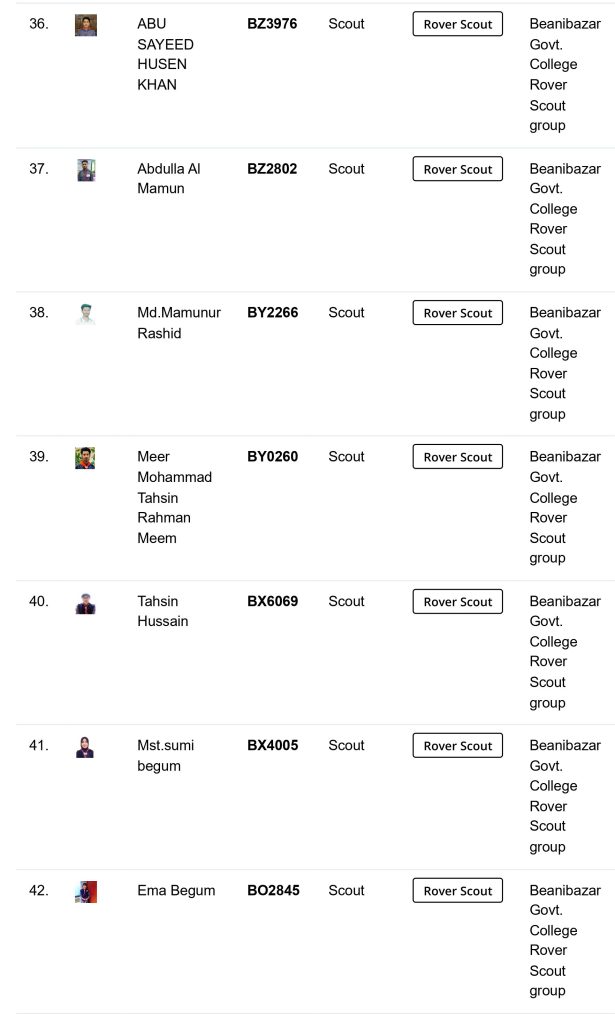Click the name Tahsin Hussain
Viewport: 615px width, 1024px height.
coord(163,611)
